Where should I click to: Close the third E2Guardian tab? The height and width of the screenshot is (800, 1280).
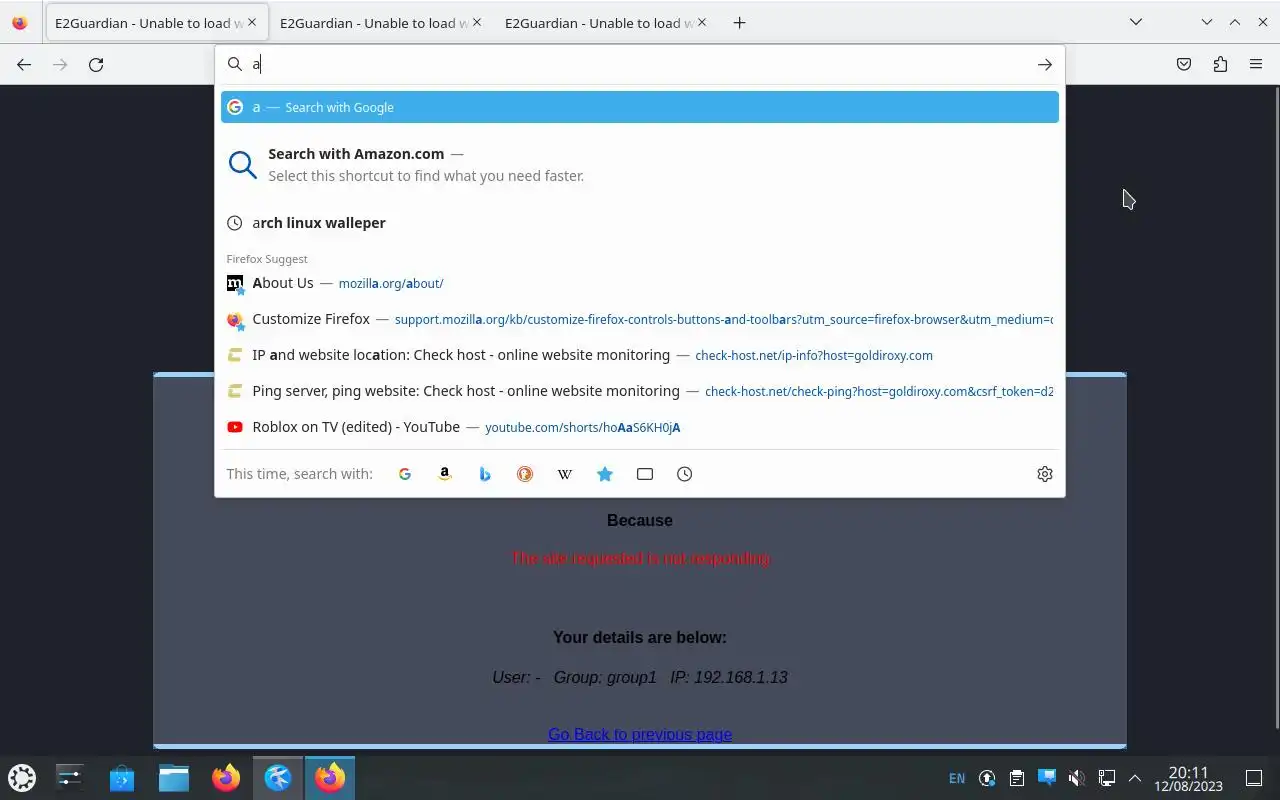[x=701, y=22]
